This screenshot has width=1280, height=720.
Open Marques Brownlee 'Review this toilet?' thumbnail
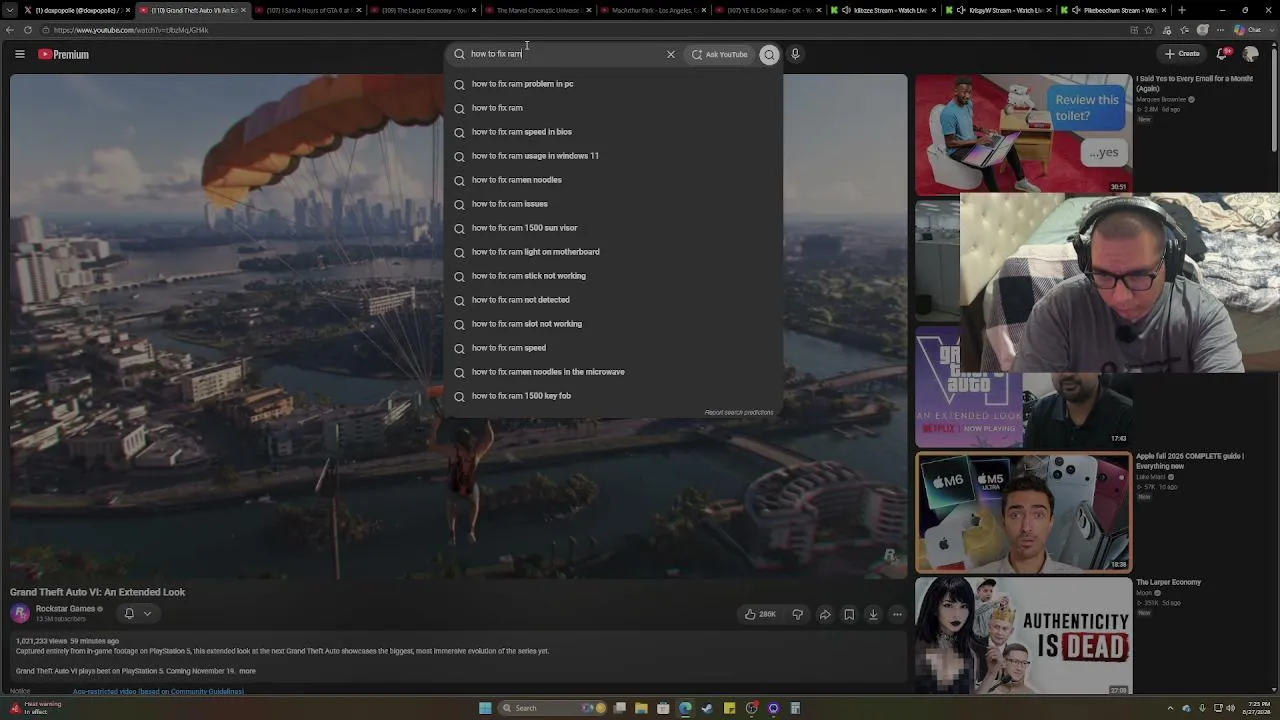pyautogui.click(x=1023, y=134)
